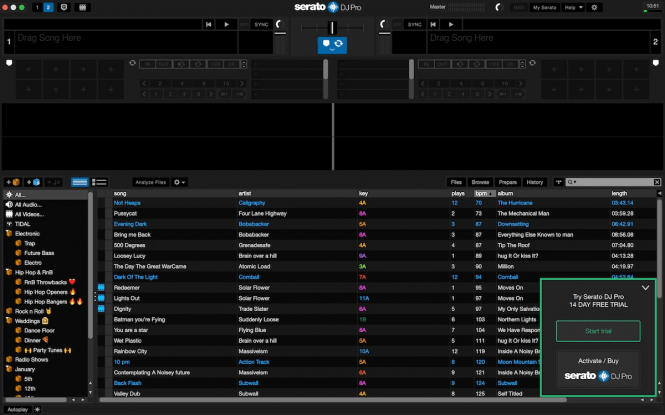Image resolution: width=665 pixels, height=415 pixels.
Task: Open settings gear in top bar
Action: pos(594,7)
